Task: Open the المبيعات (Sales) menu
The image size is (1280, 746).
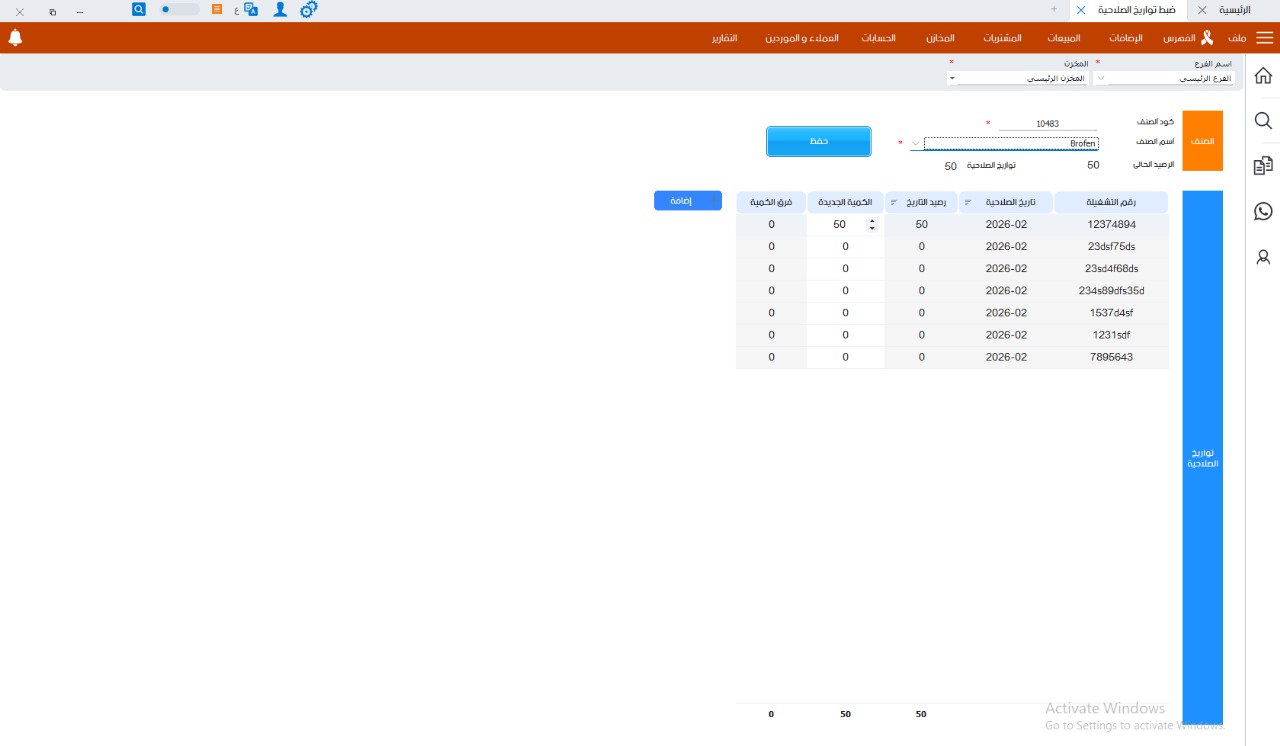Action: (x=1063, y=38)
